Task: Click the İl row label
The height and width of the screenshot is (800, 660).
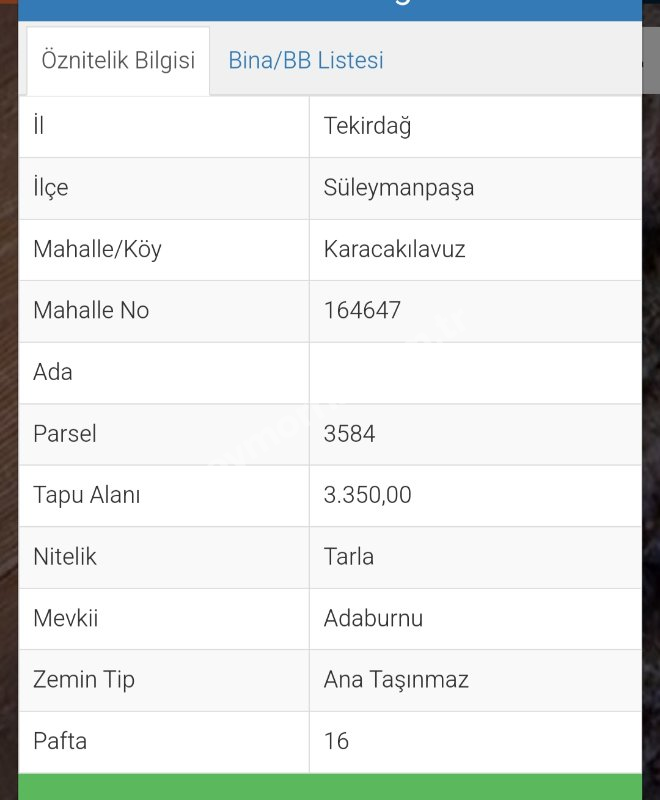Action: click(39, 125)
